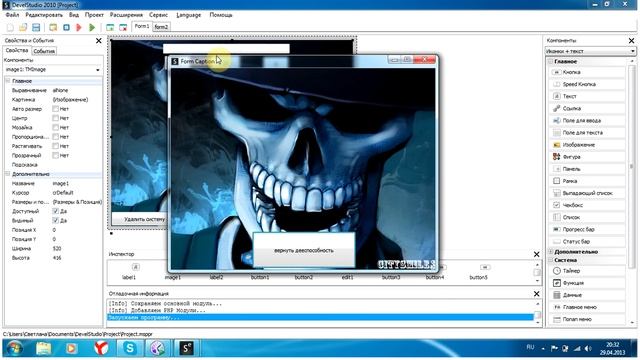The height and width of the screenshot is (360, 640).
Task: Collapse the Главное components group
Action: [551, 62]
